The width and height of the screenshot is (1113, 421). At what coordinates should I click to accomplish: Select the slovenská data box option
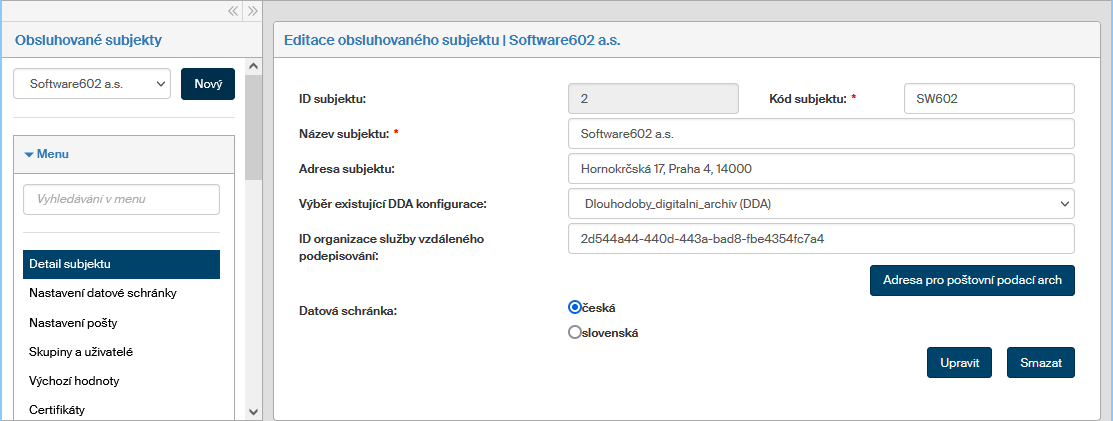575,333
